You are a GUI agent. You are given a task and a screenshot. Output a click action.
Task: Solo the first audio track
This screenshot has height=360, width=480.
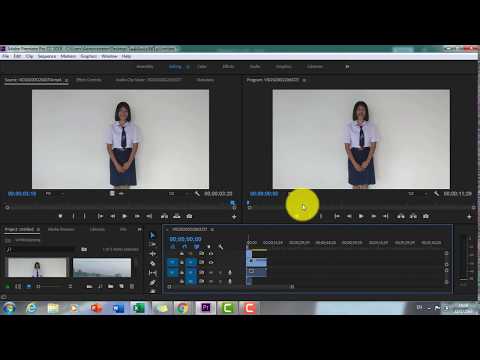point(220,272)
